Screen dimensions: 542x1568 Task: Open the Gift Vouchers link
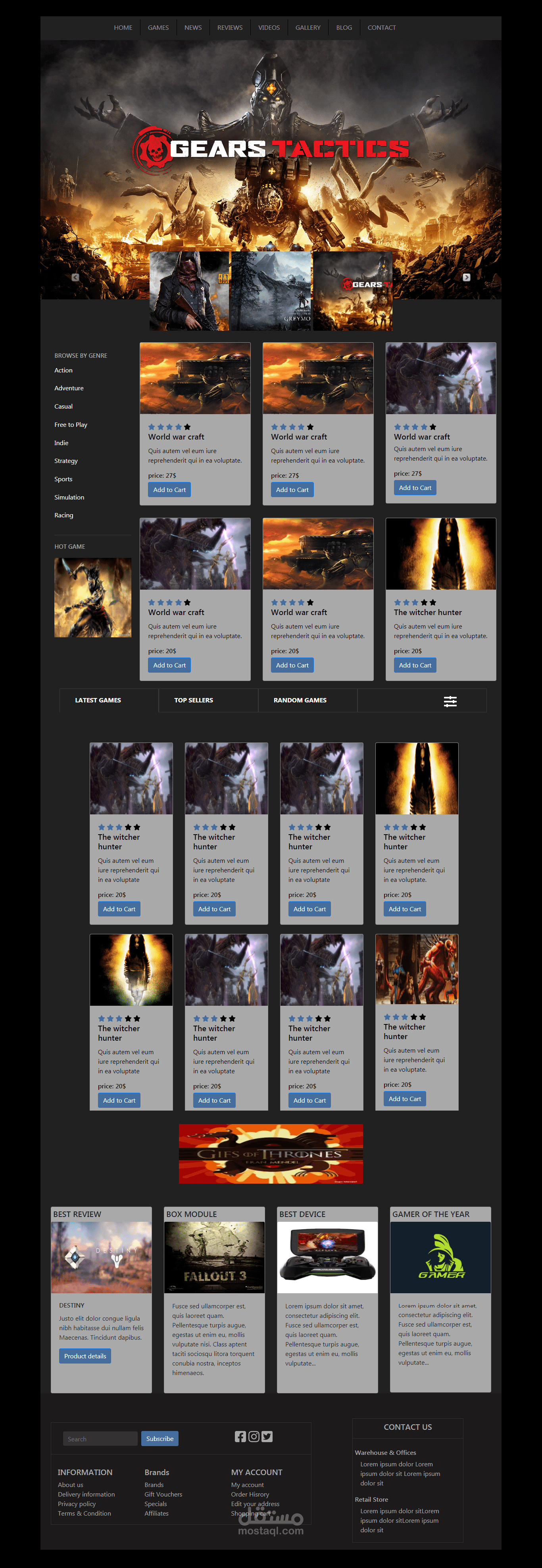163,1495
